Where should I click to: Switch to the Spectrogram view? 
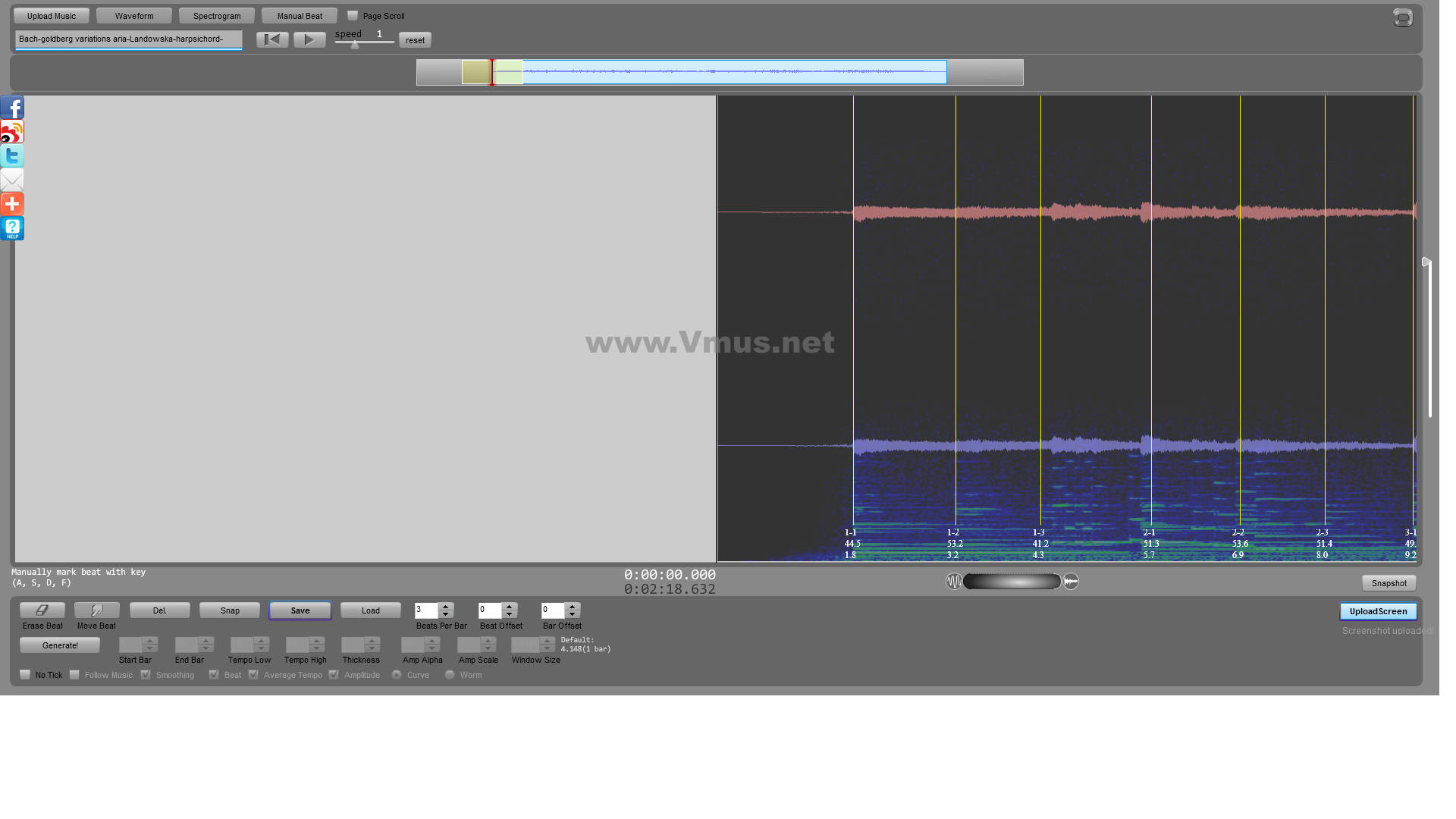[x=217, y=16]
